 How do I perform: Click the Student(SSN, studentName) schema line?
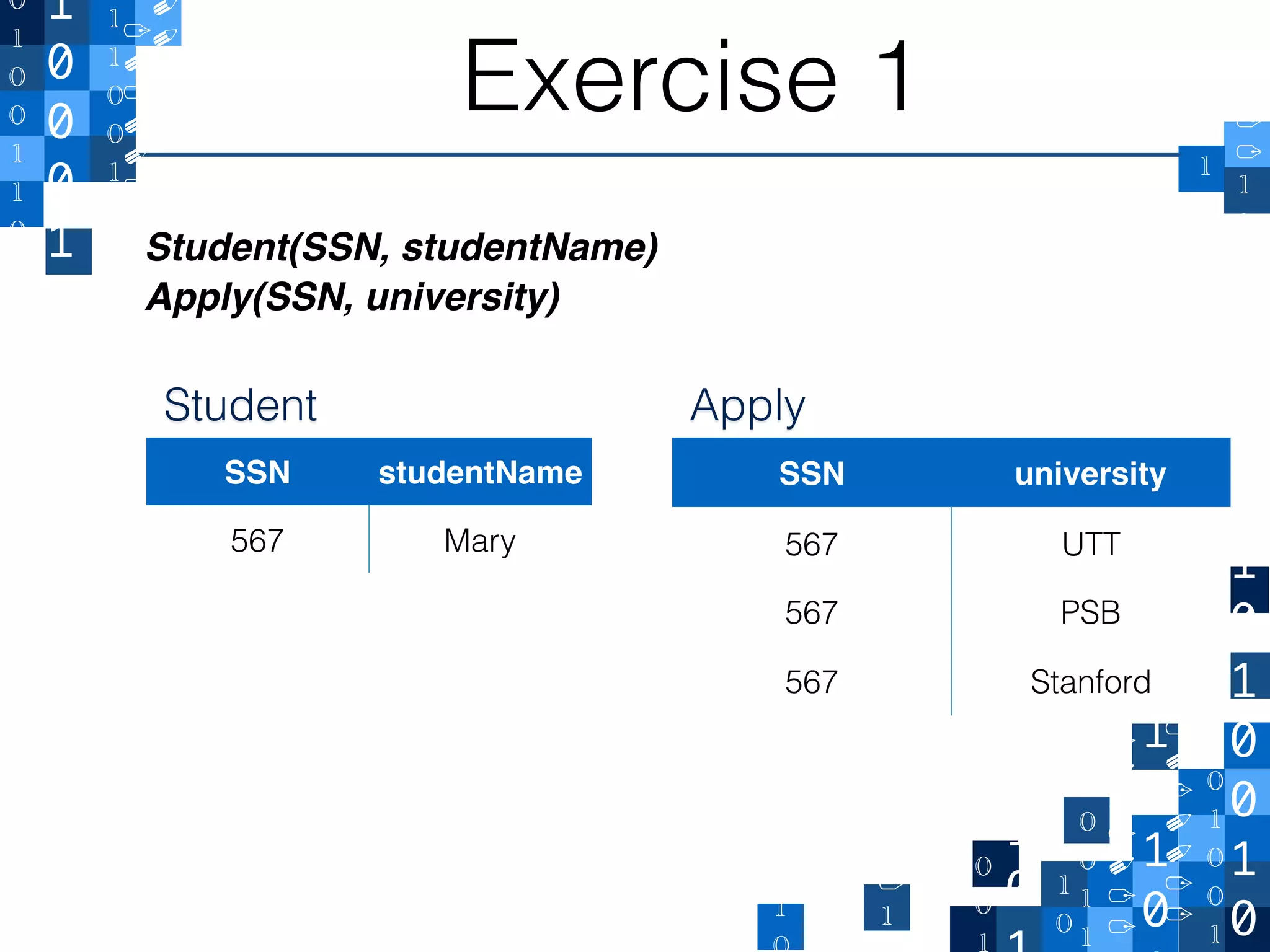pyautogui.click(x=402, y=247)
